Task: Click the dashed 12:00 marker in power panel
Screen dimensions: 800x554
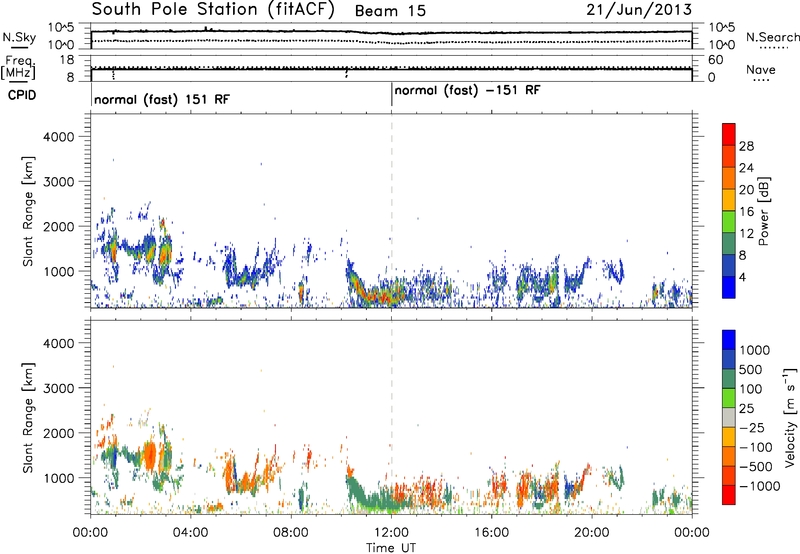Action: click(391, 211)
